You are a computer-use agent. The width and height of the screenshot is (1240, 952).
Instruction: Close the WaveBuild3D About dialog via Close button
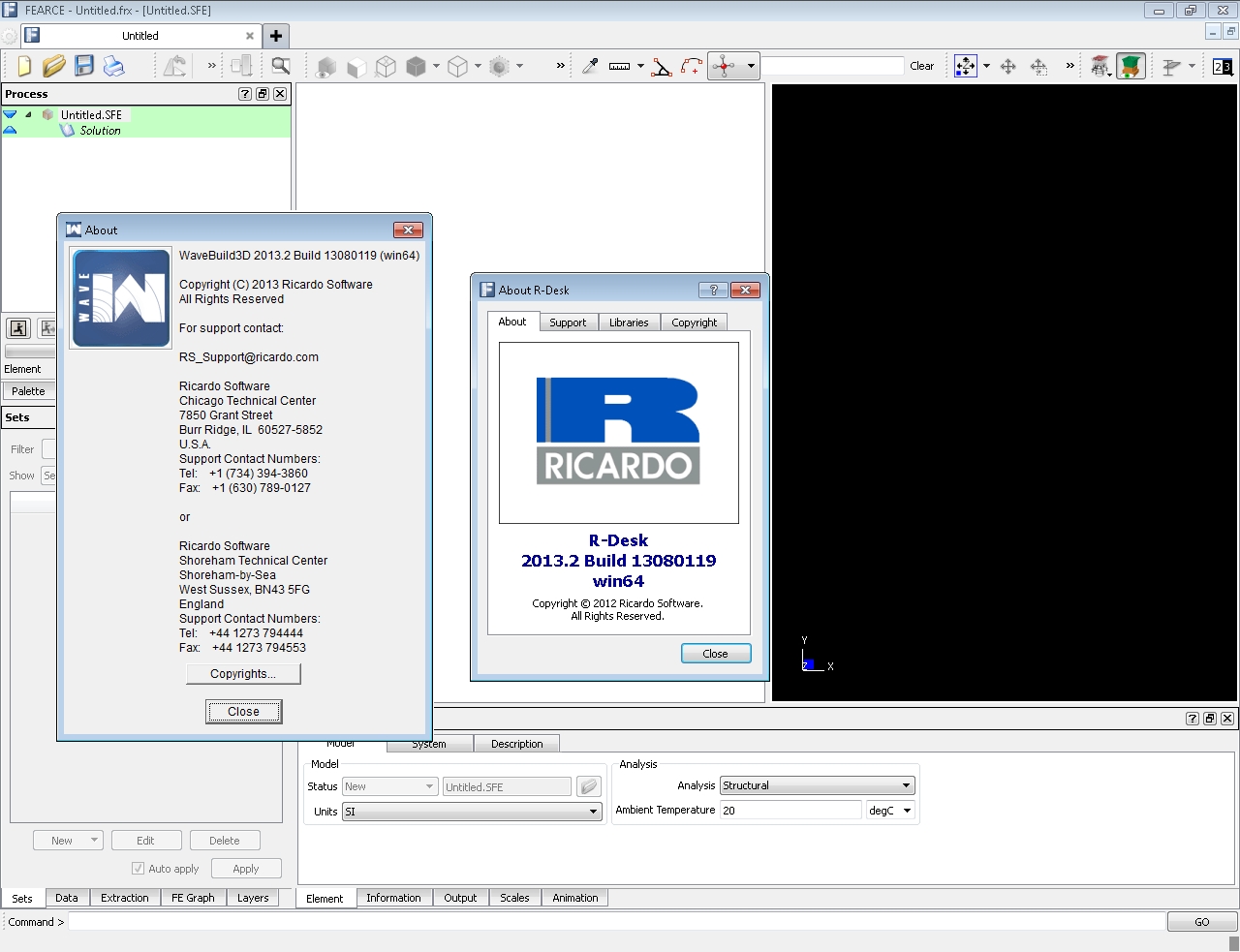[x=243, y=712]
